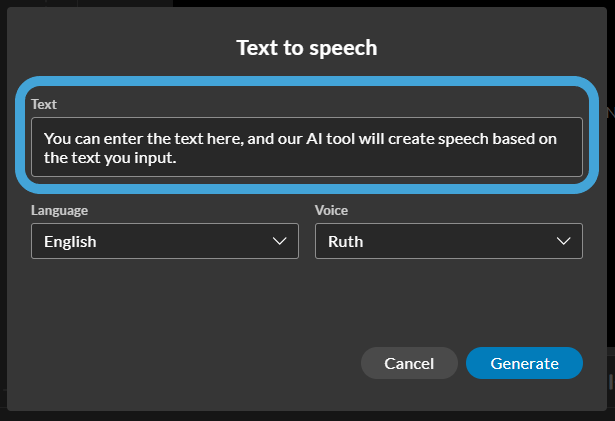The image size is (615, 421).
Task: Select the Ruth value in Voice field
Action: tap(346, 241)
